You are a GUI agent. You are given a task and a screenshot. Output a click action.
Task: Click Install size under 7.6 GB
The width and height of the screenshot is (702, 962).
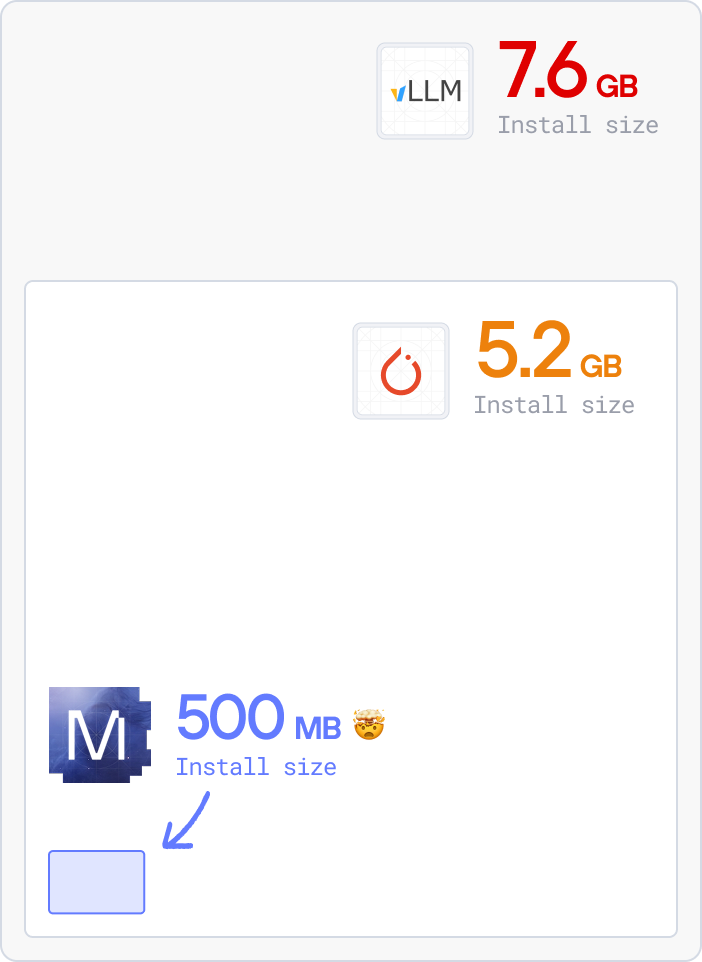coord(578,125)
